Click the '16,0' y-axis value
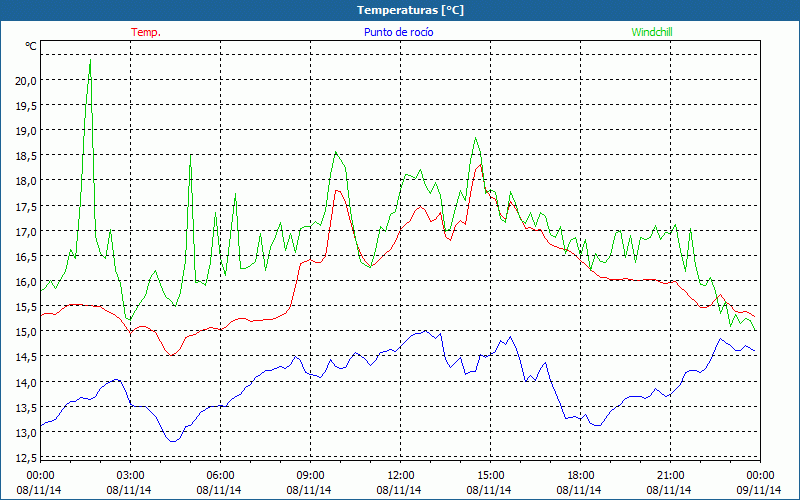The image size is (800, 500). pyautogui.click(x=26, y=281)
